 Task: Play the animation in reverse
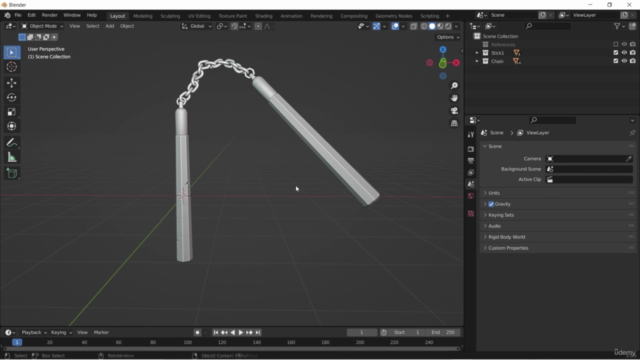coord(233,333)
